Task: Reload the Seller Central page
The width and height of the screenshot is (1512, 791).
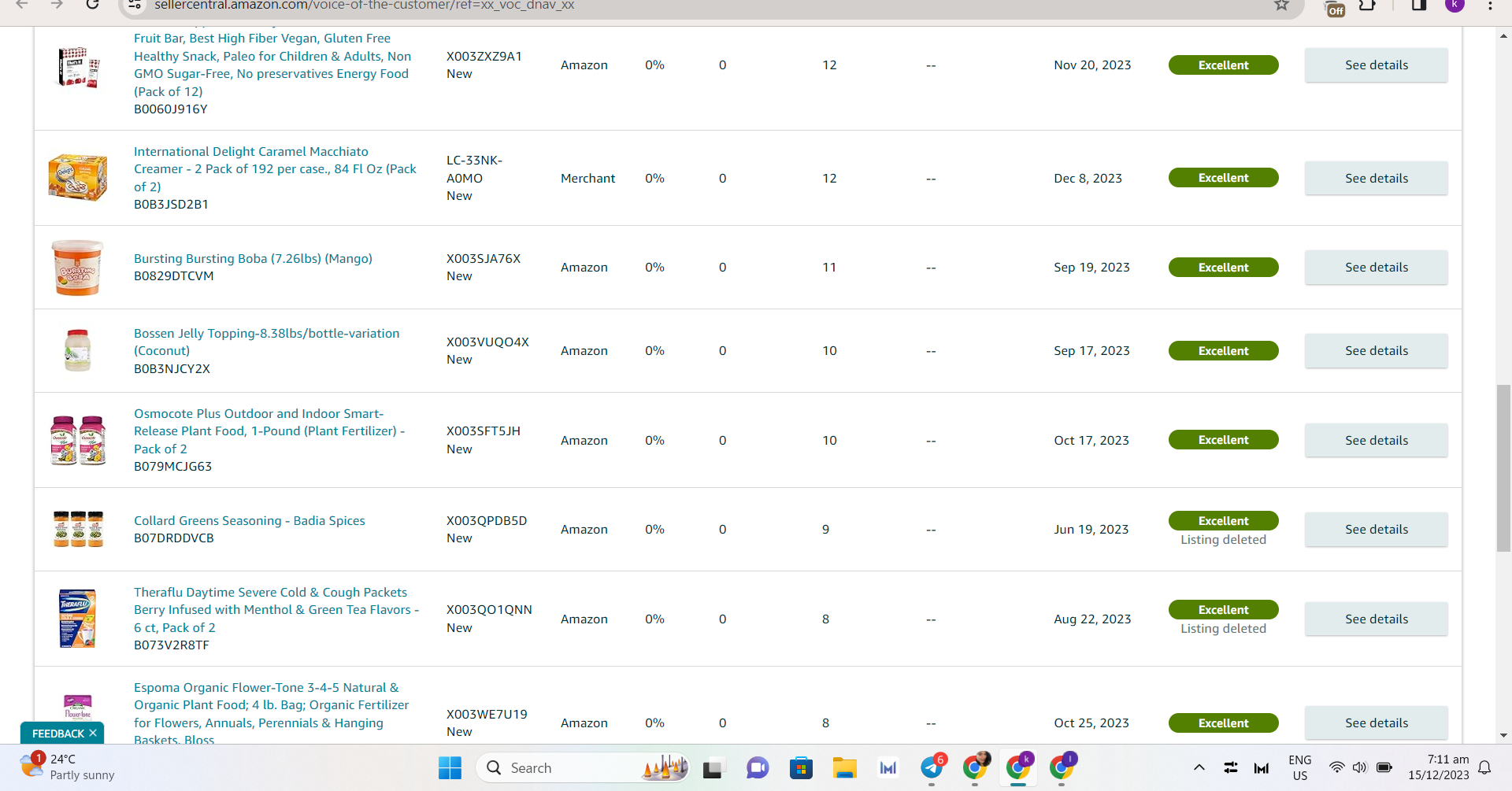Action: tap(92, 5)
